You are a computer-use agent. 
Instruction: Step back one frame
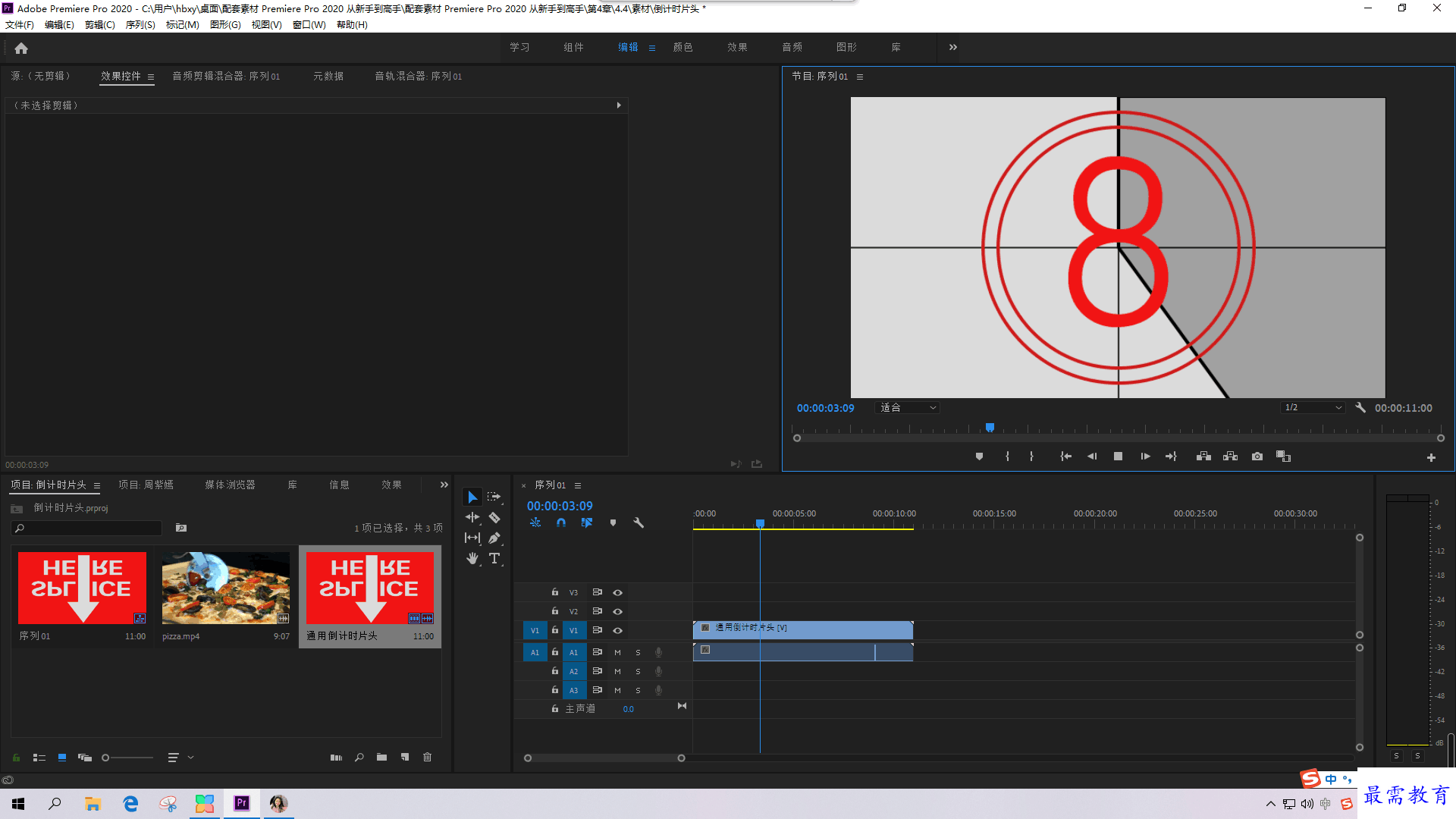[x=1092, y=457]
